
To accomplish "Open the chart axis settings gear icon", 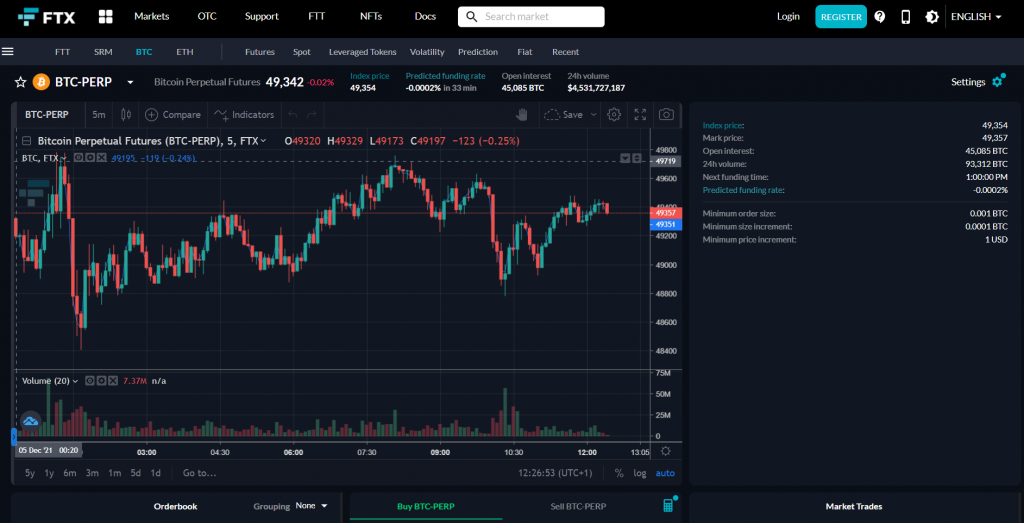I will pos(666,451).
